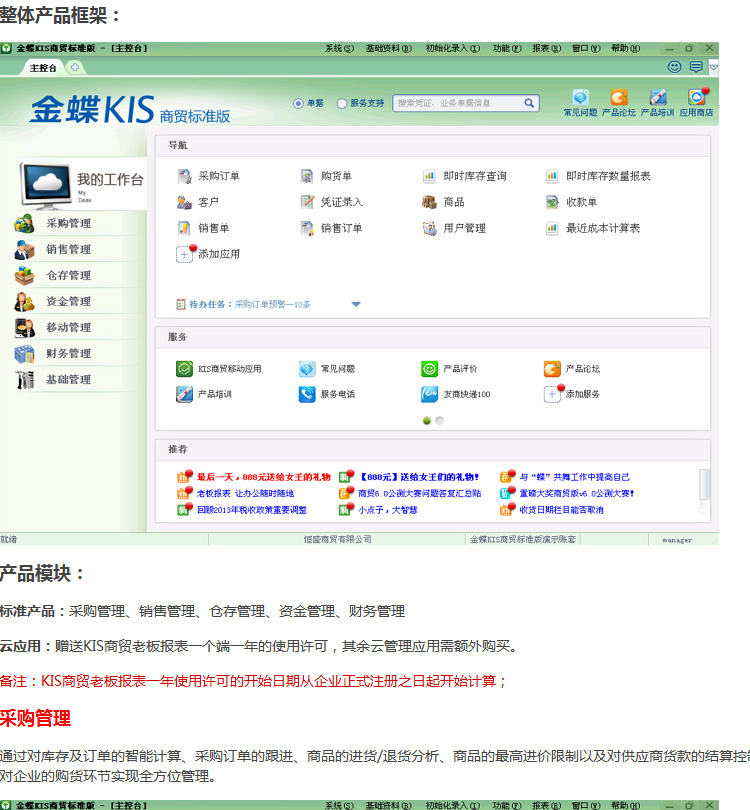Expand the 待办任务 dropdown arrow
The width and height of the screenshot is (750, 810).
click(x=356, y=304)
